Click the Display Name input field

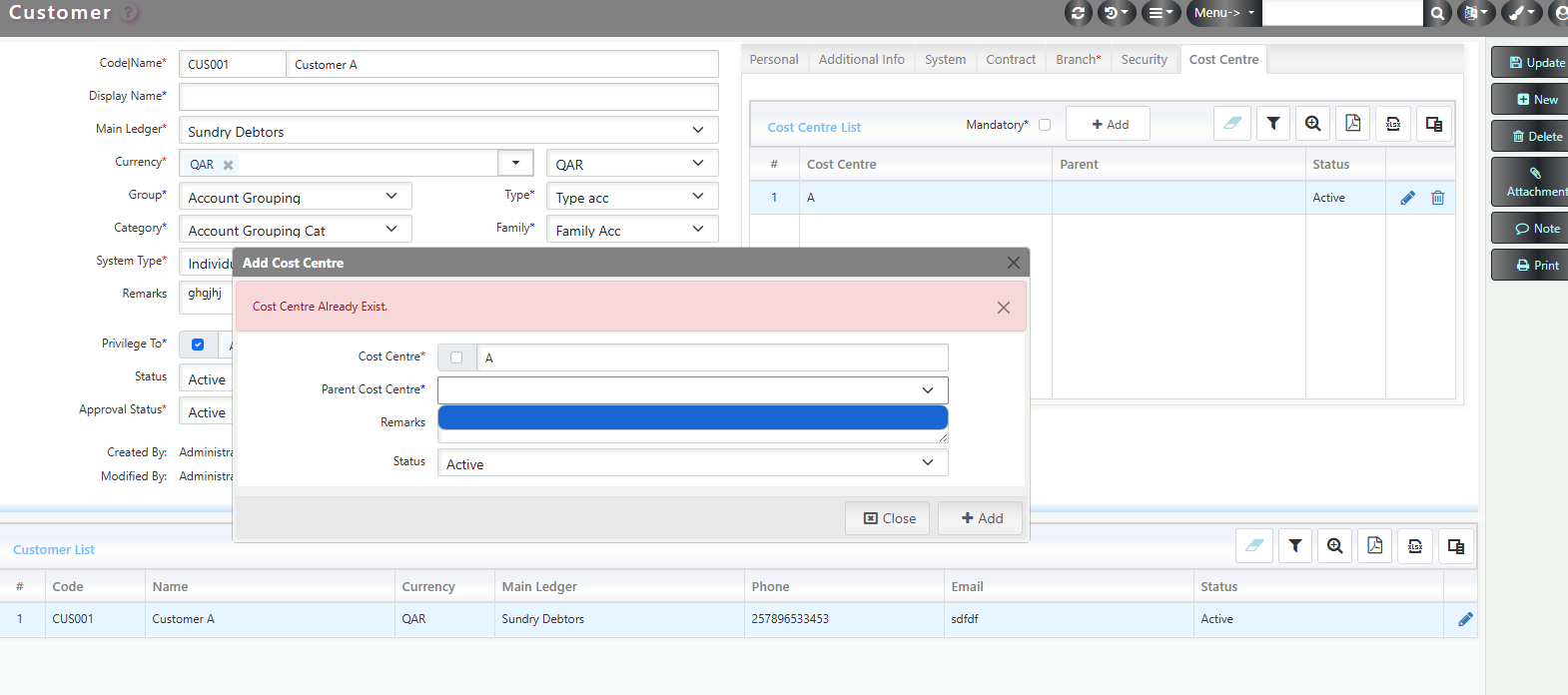tap(448, 97)
